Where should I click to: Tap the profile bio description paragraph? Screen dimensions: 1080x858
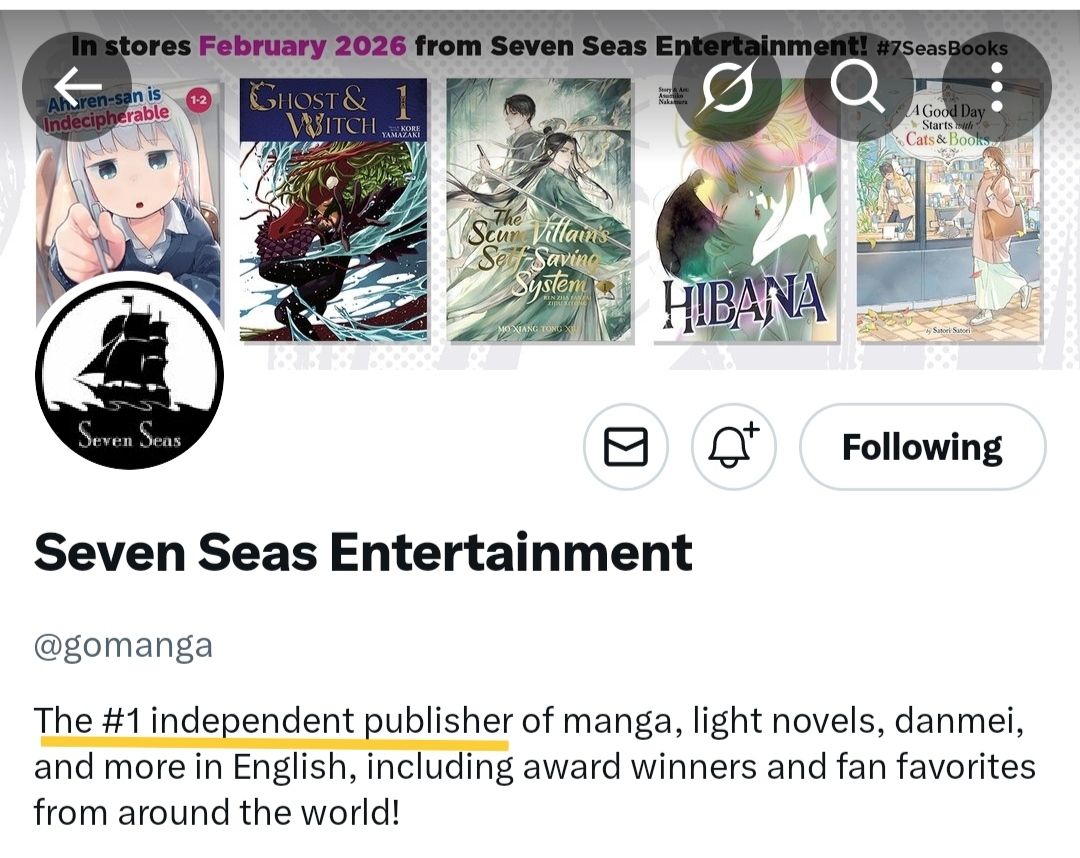(534, 766)
